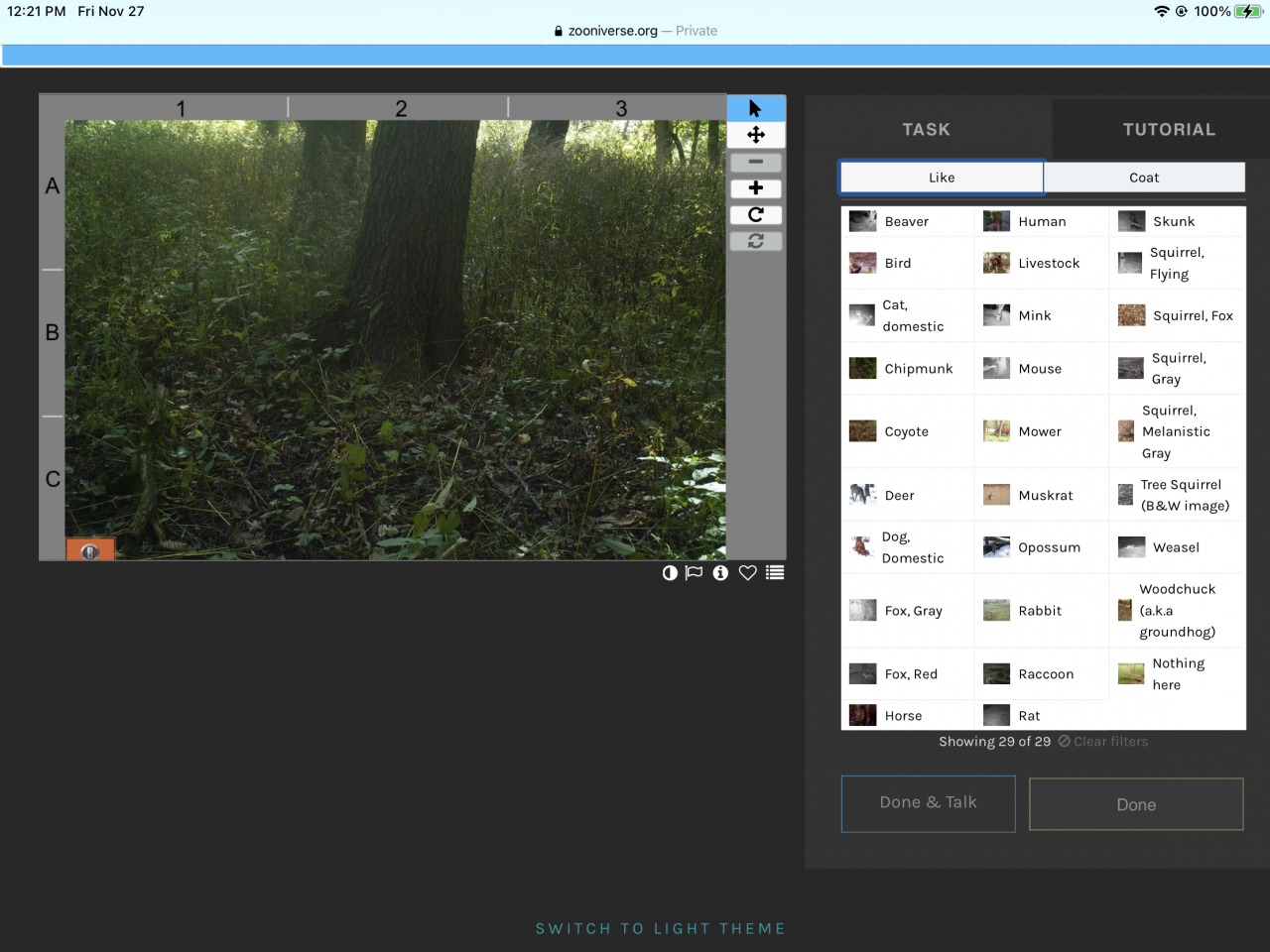This screenshot has width=1270, height=952.
Task: Switch to light theme
Action: click(x=661, y=929)
